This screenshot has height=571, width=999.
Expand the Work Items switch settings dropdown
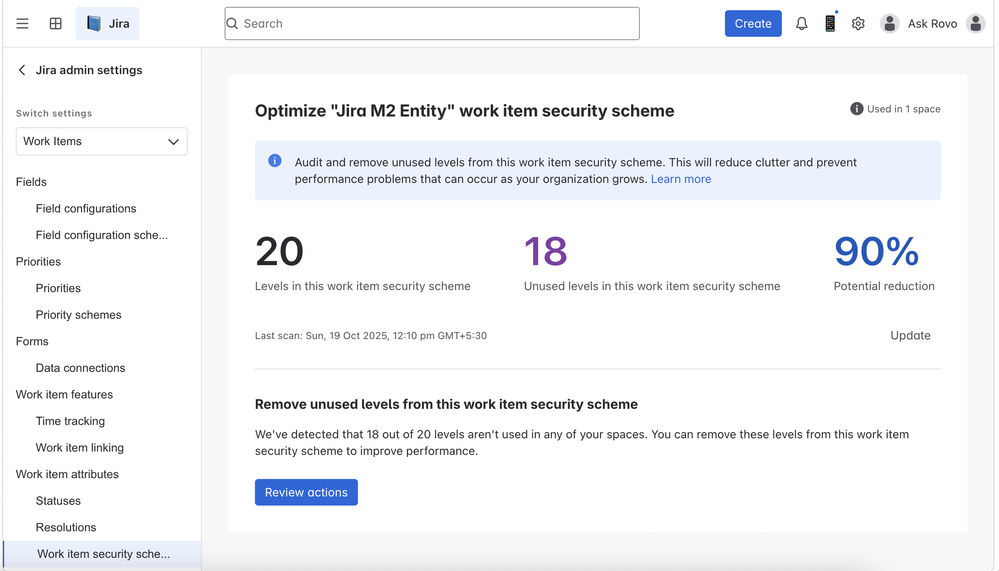[101, 141]
